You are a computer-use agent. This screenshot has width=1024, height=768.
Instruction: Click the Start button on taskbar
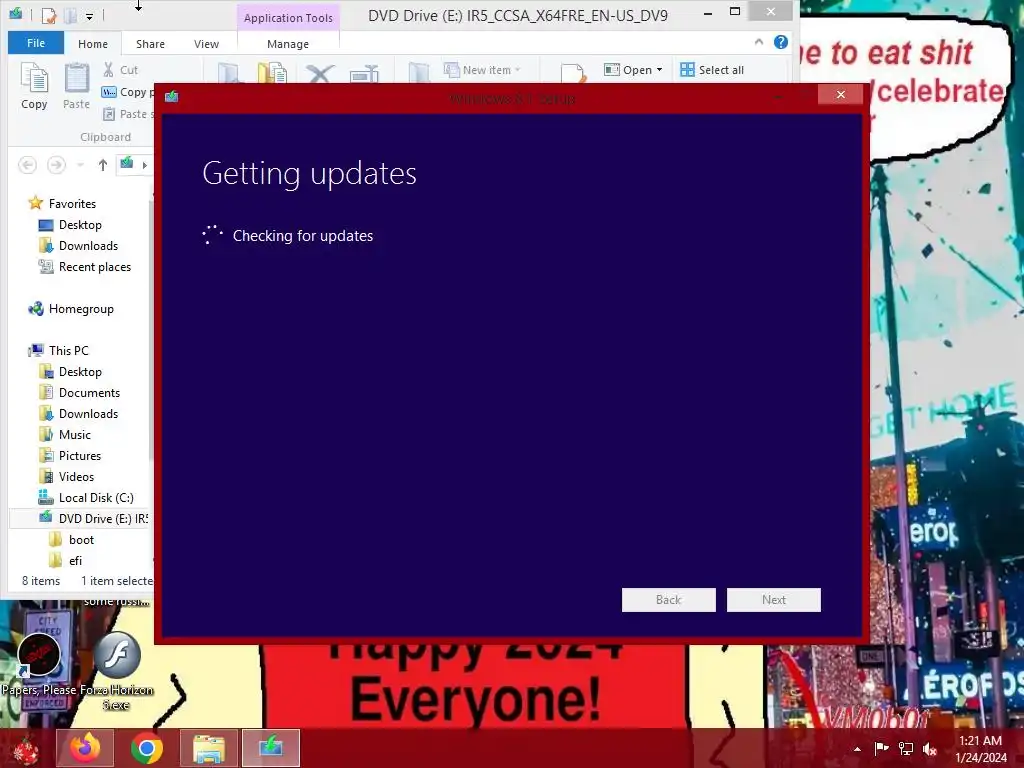25,749
